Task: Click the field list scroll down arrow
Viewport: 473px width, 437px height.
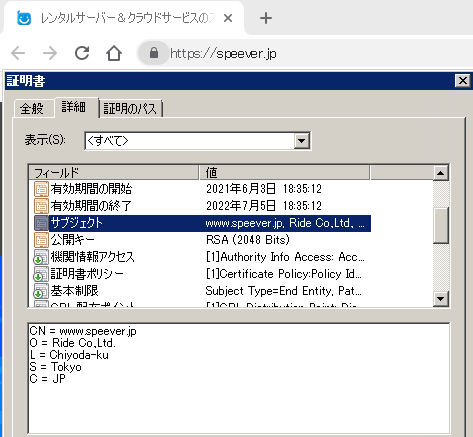Action: [441, 299]
